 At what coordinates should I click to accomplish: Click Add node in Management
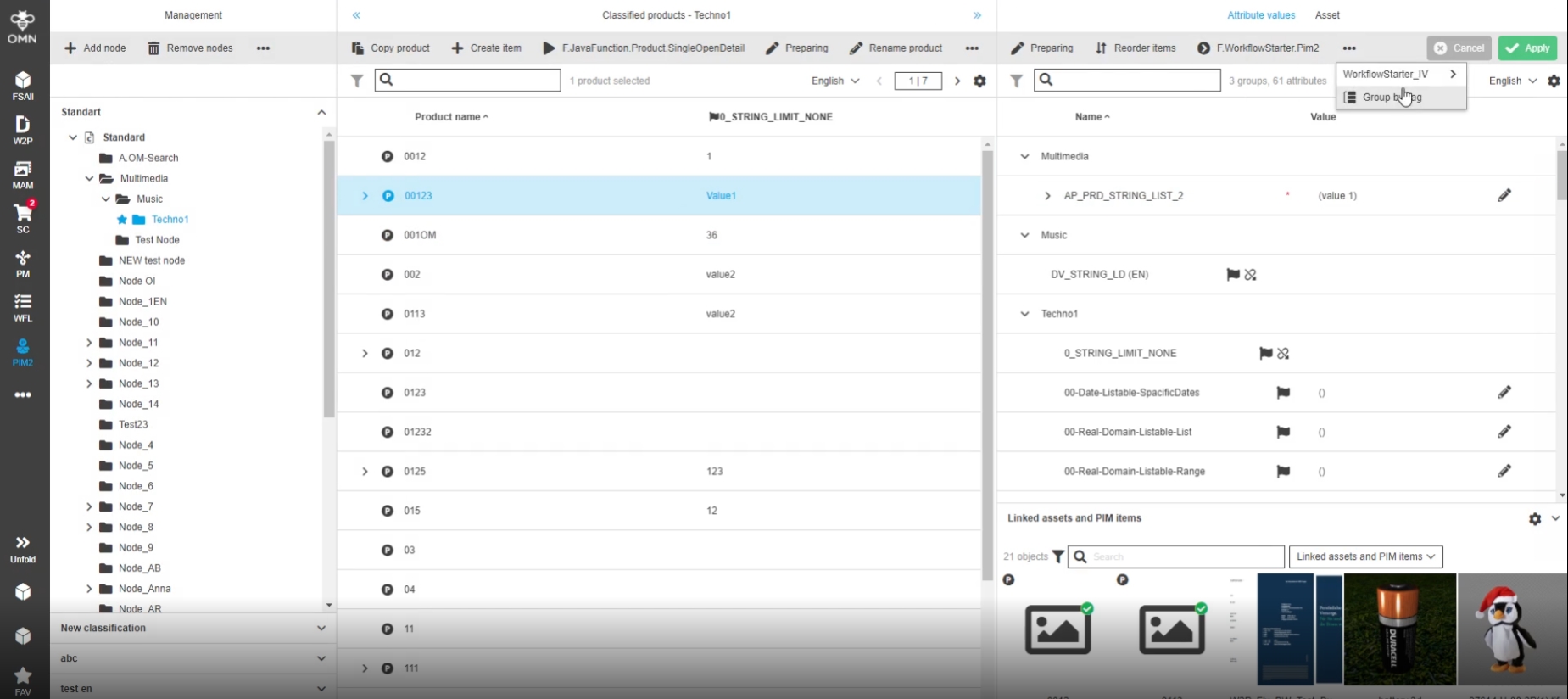(95, 48)
